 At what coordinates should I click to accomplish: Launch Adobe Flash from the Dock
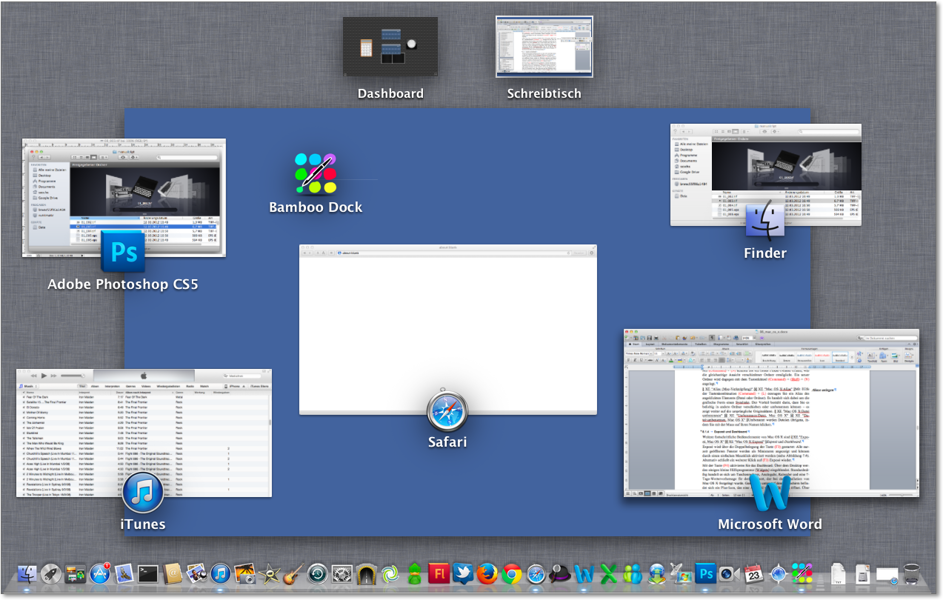coord(438,574)
